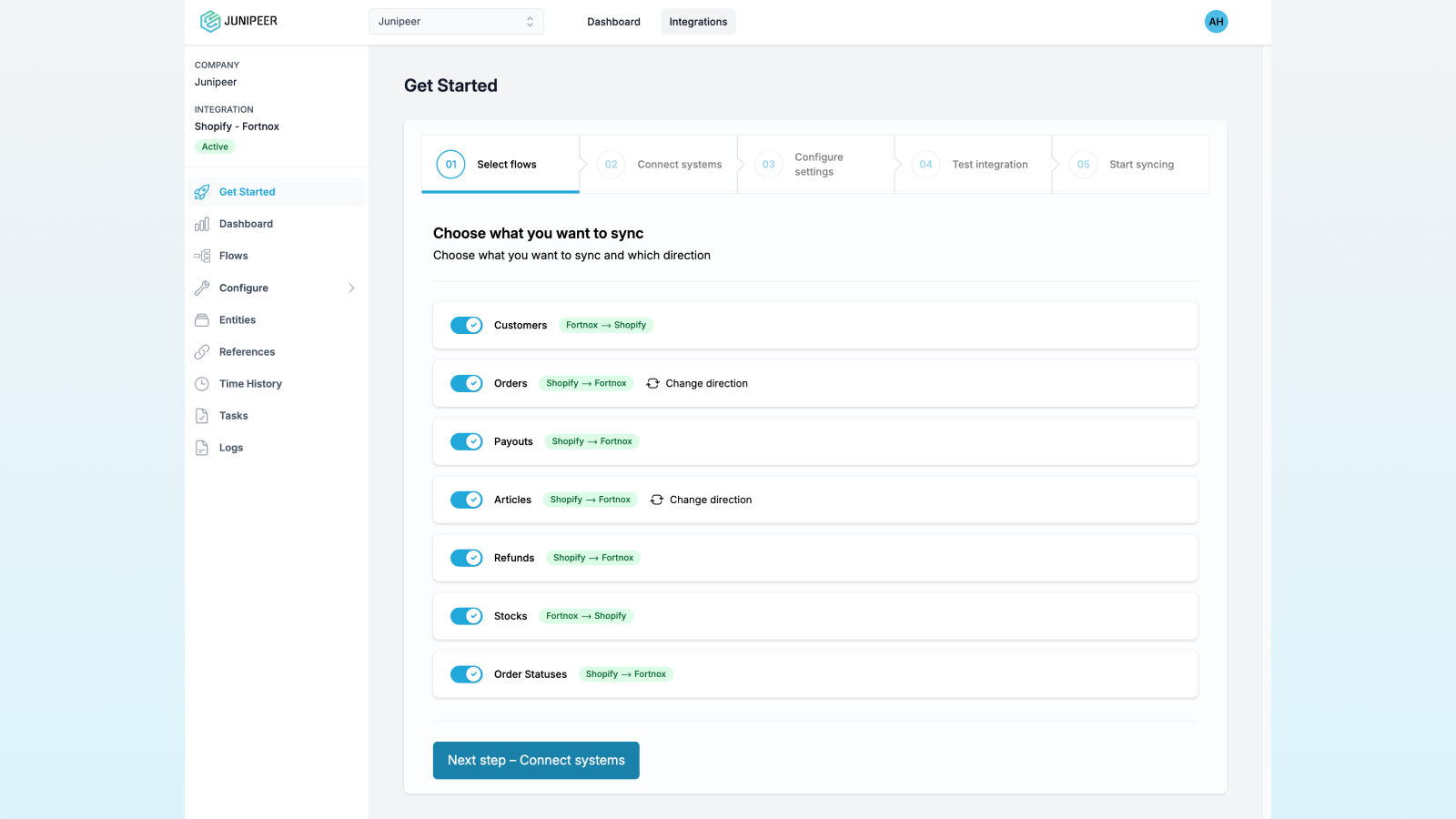1456x819 pixels.
Task: Click the wrench icon beside Configure
Action: pos(202,288)
